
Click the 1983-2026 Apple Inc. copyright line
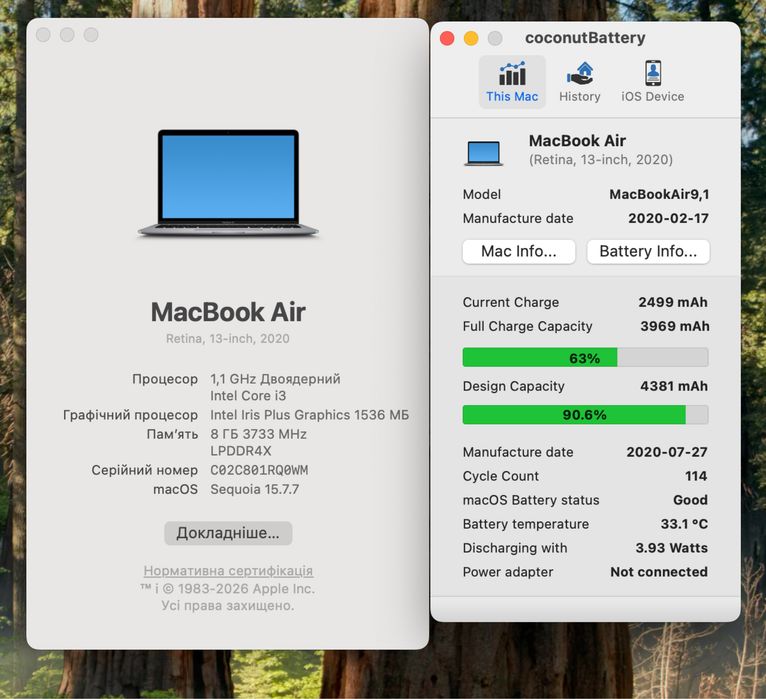point(228,589)
